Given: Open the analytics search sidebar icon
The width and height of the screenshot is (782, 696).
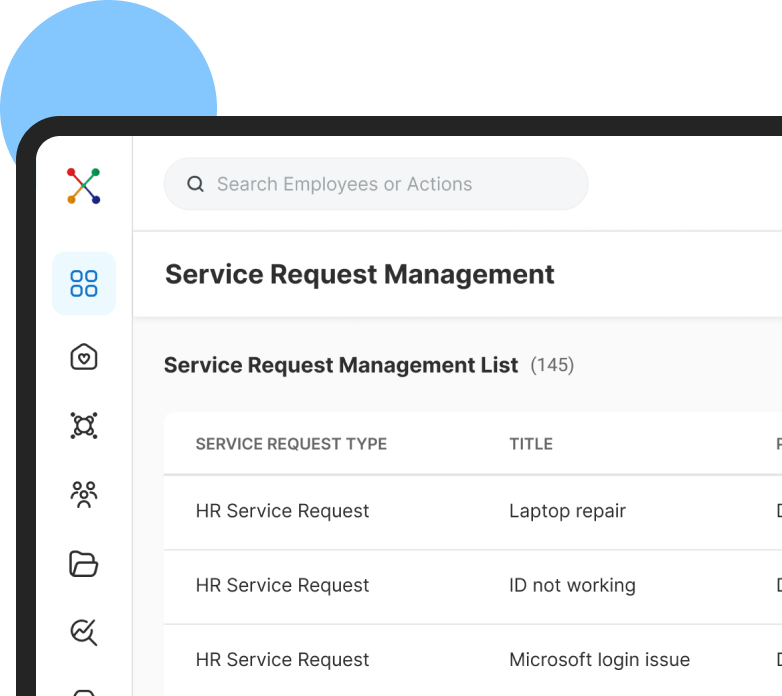Looking at the screenshot, I should point(84,632).
